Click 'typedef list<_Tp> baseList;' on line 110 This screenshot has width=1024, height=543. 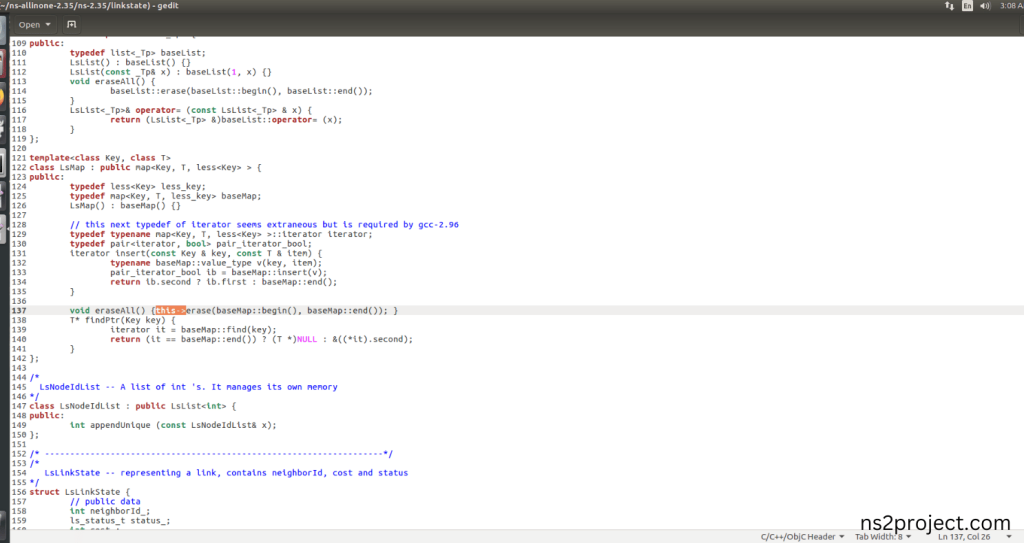138,53
